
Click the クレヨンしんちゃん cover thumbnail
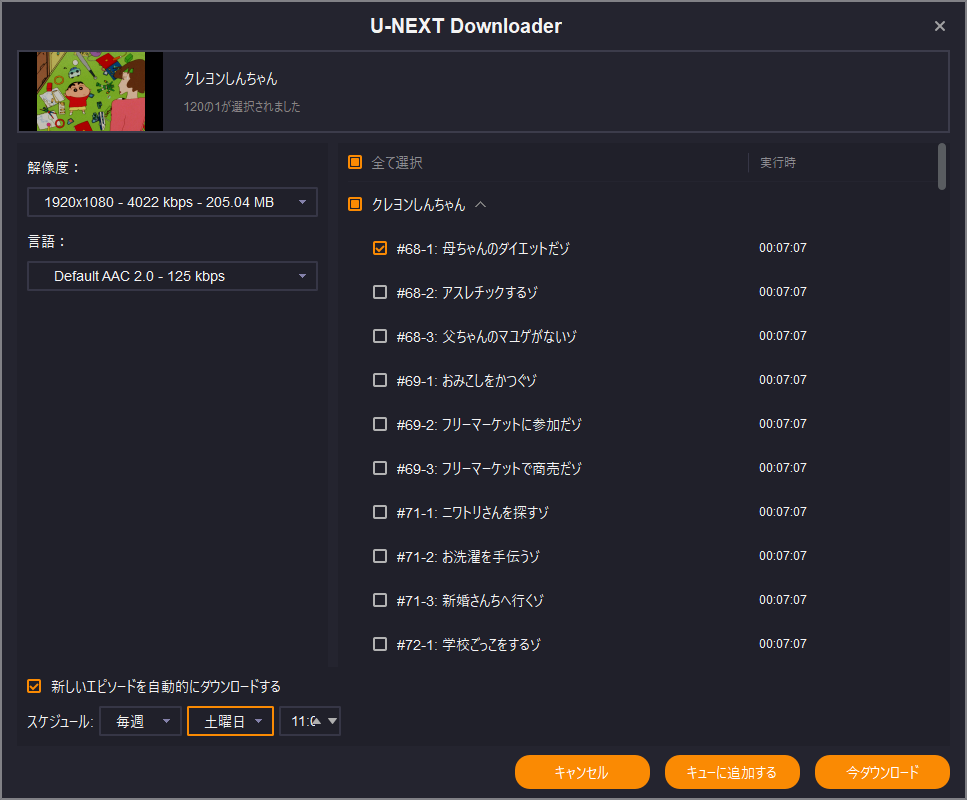pos(91,91)
